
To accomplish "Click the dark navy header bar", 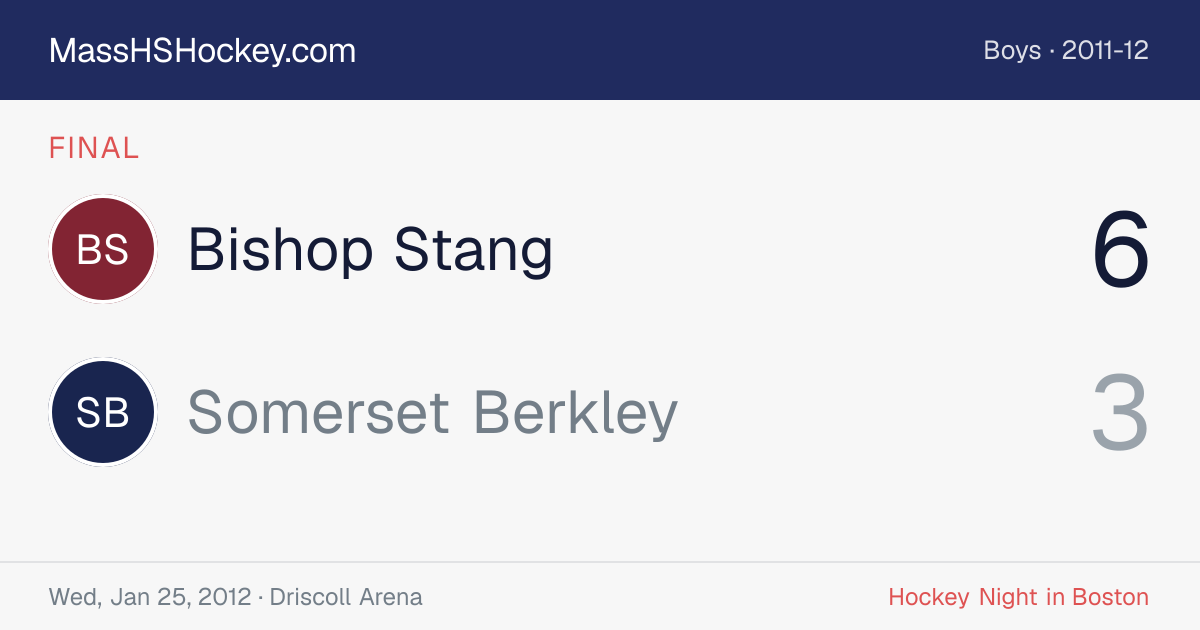I will [600, 50].
